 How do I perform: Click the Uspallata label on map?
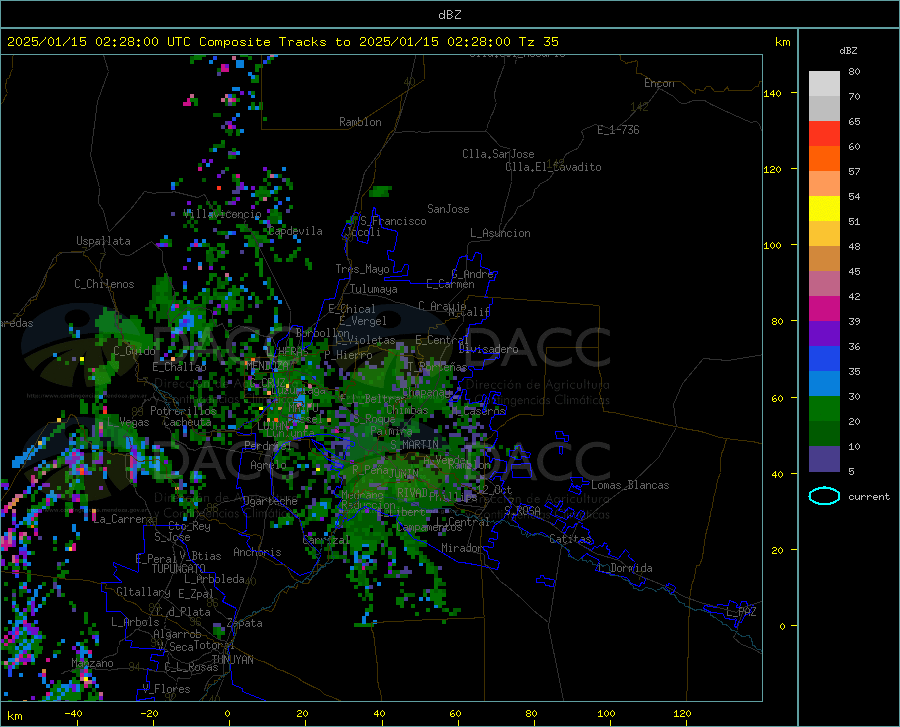click(103, 241)
